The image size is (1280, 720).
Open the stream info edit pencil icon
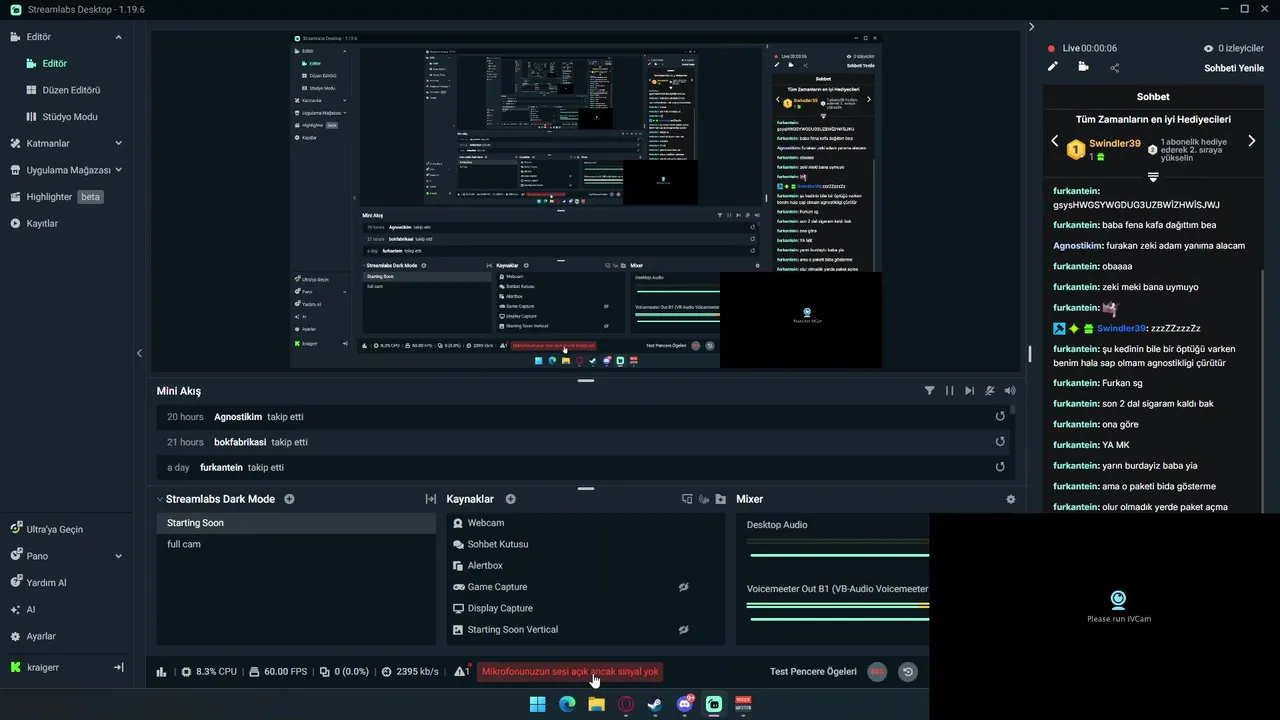coord(1052,67)
